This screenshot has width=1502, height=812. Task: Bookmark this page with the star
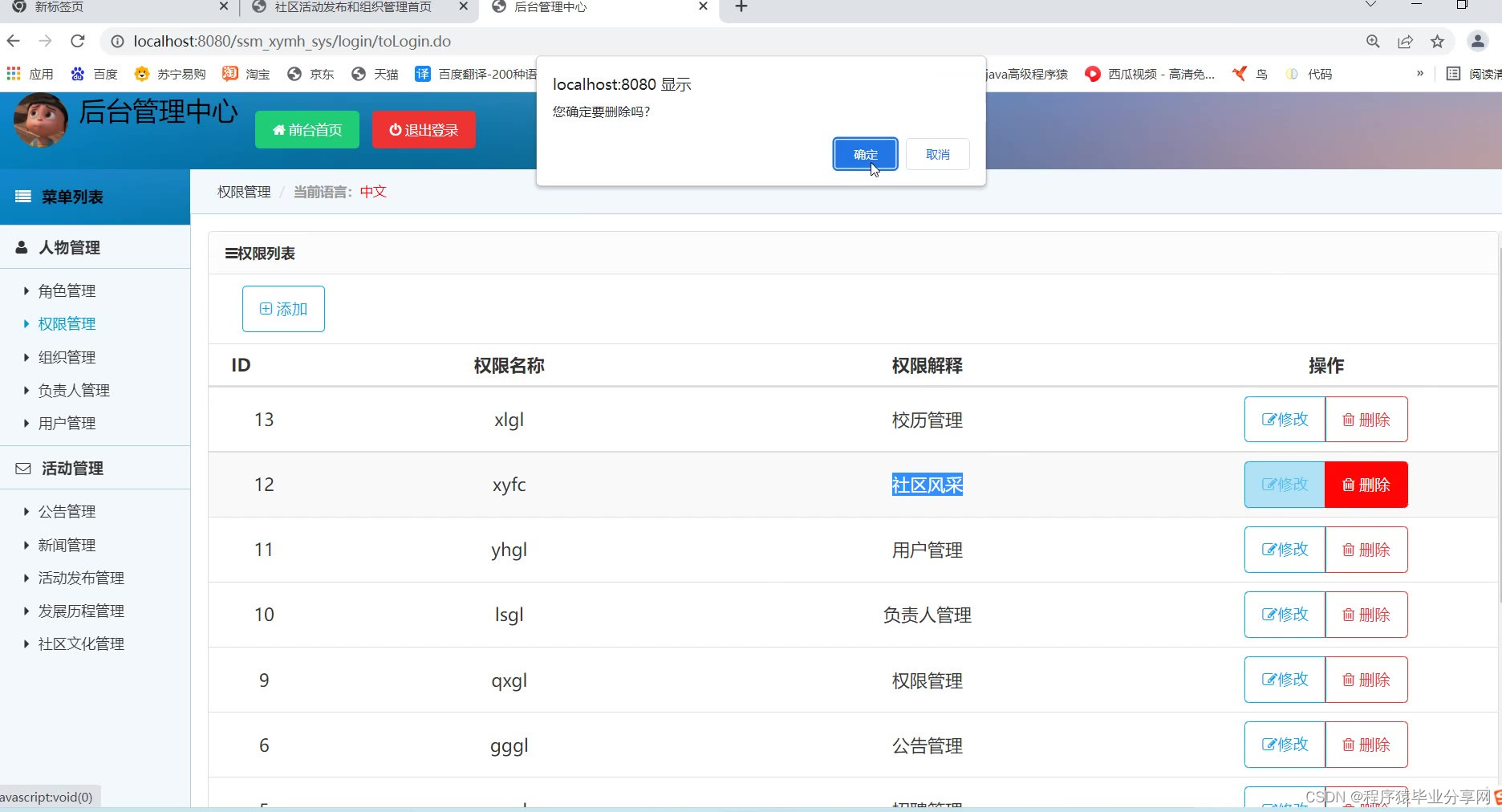pos(1437,42)
